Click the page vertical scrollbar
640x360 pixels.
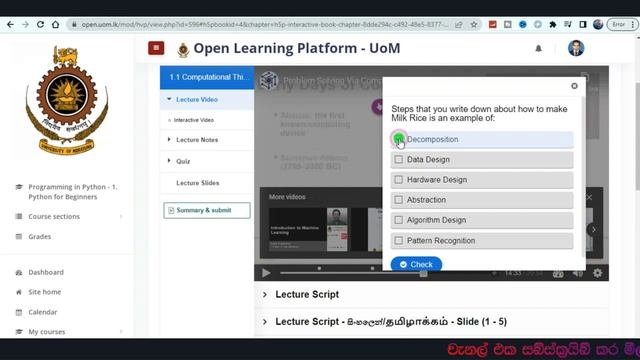638,136
